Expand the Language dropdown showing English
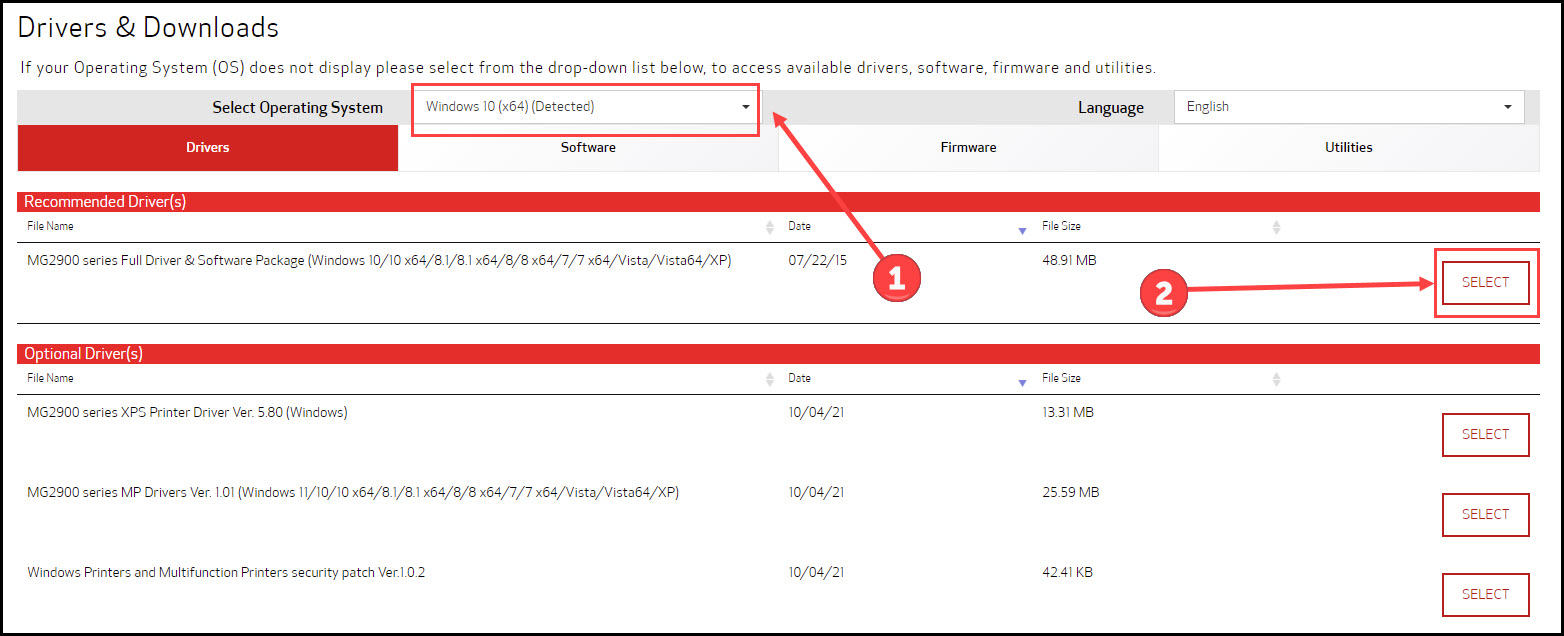This screenshot has width=1564, height=636. point(1348,107)
